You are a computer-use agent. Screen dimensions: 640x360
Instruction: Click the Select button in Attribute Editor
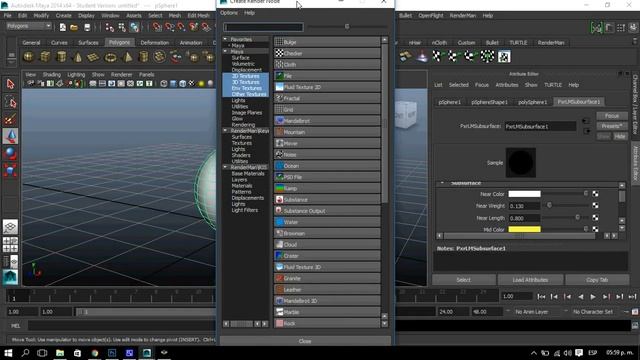click(463, 280)
